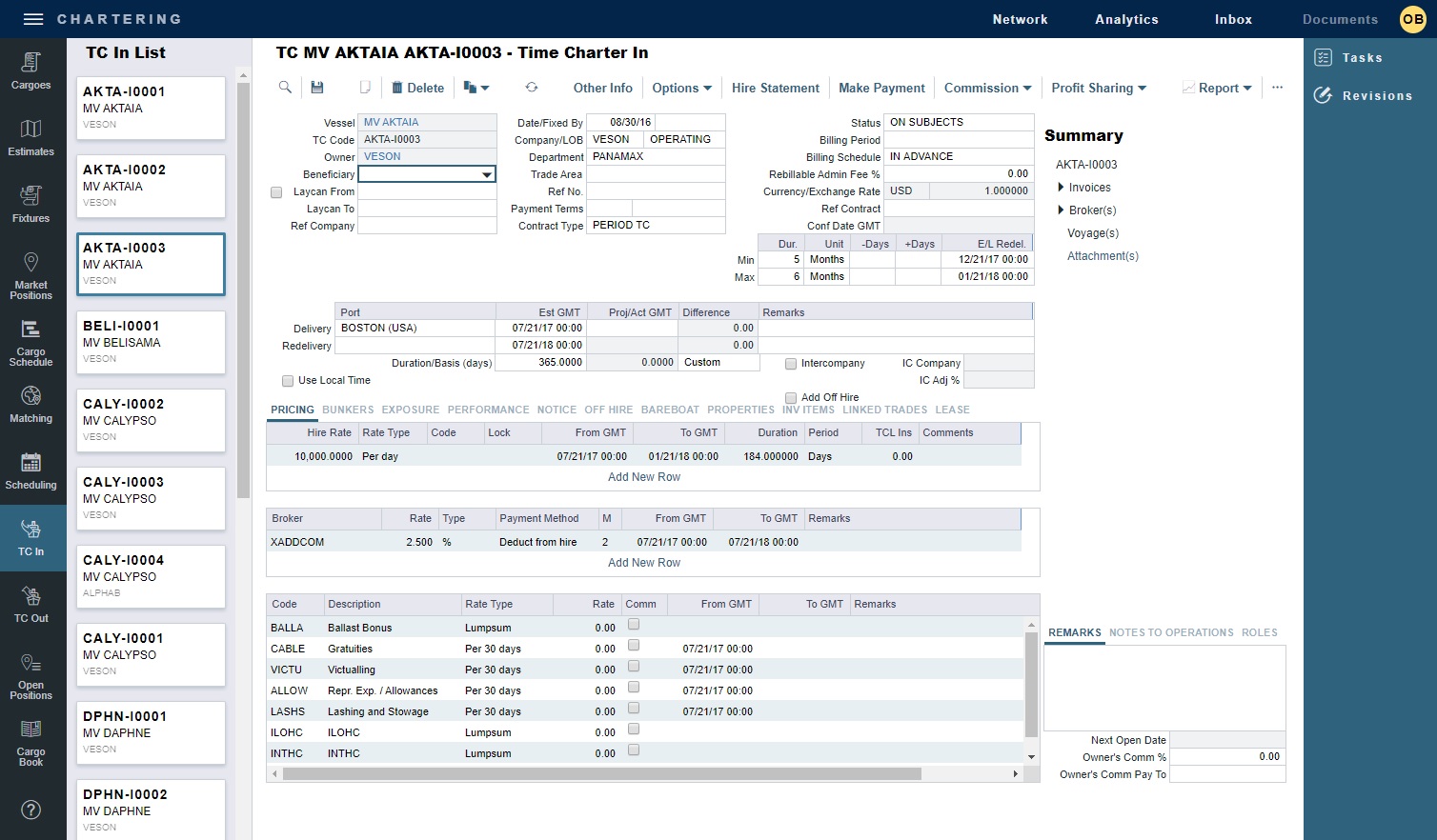Open the Tasks panel icon
The height and width of the screenshot is (840, 1437).
[1323, 58]
